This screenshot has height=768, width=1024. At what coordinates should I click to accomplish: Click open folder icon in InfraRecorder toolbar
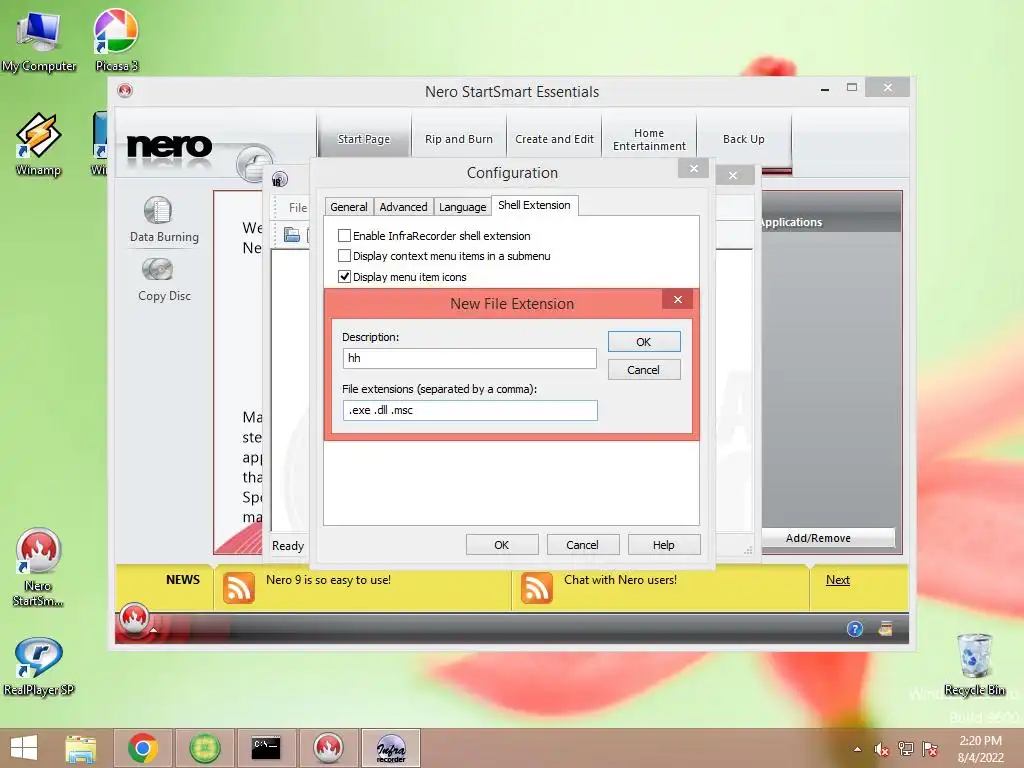pyautogui.click(x=292, y=234)
